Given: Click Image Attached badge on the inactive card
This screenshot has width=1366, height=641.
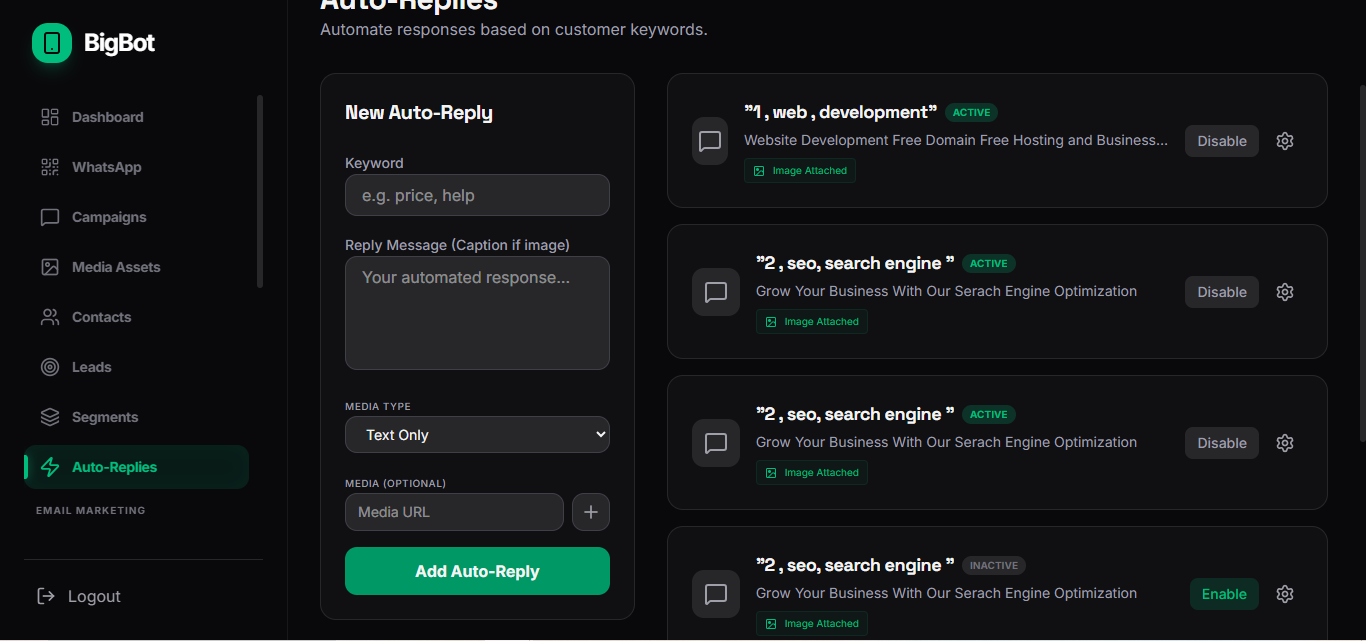Looking at the screenshot, I should point(812,624).
